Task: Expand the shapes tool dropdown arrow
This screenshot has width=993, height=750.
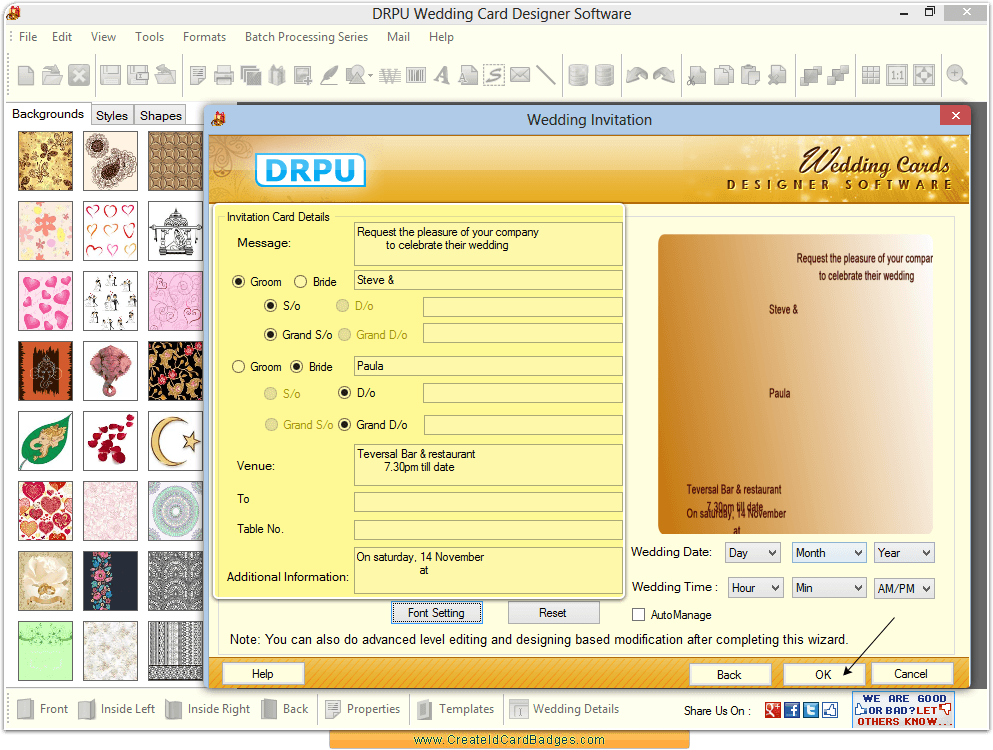Action: (370, 76)
